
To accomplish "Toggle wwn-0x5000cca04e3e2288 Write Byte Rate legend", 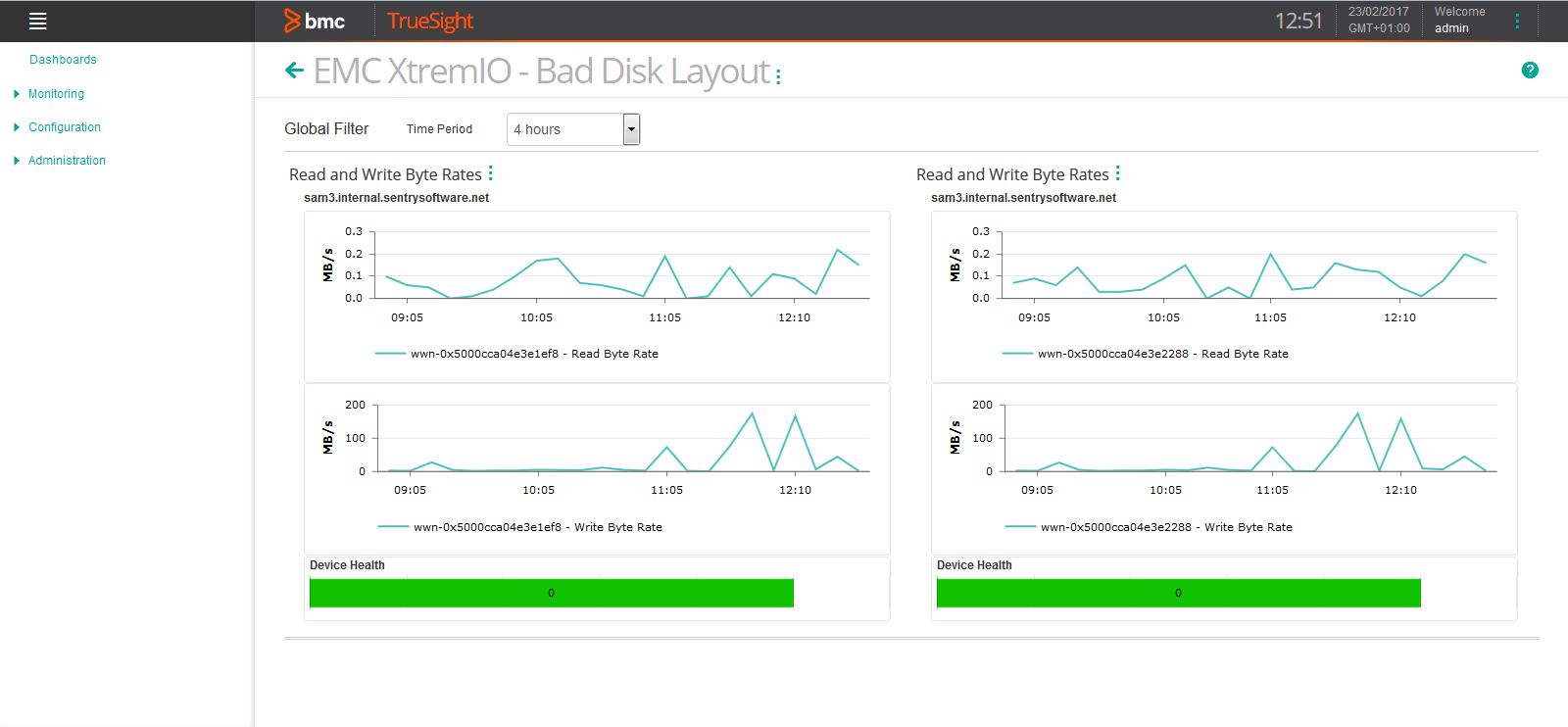I will (x=1148, y=527).
